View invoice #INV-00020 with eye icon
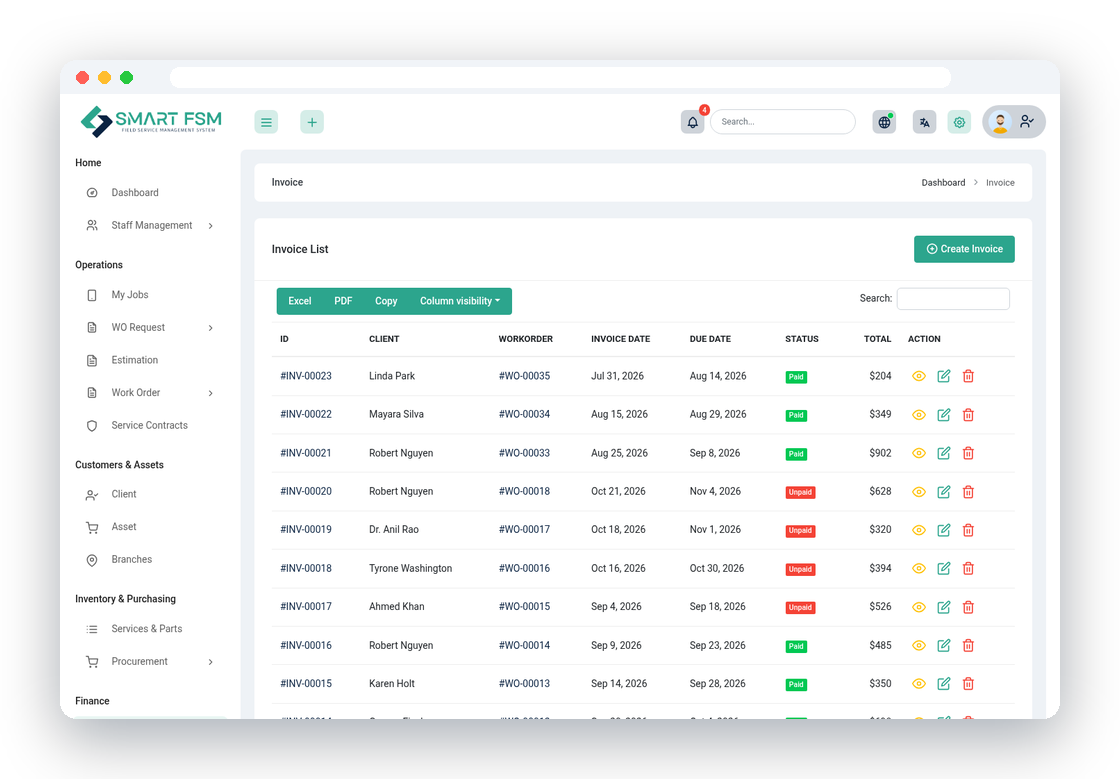Viewport: 1120px width, 779px height. pyautogui.click(x=919, y=492)
